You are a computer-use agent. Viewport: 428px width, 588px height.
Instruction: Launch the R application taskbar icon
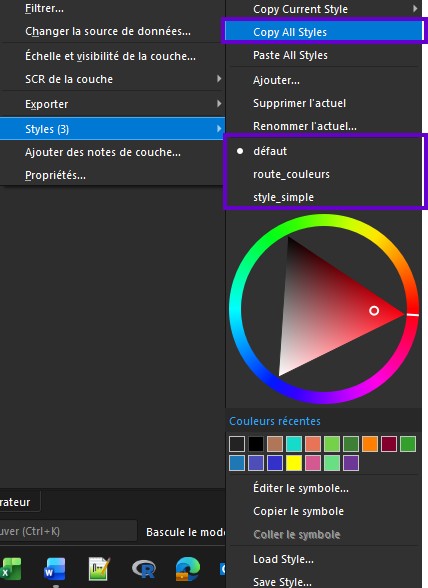[144, 569]
